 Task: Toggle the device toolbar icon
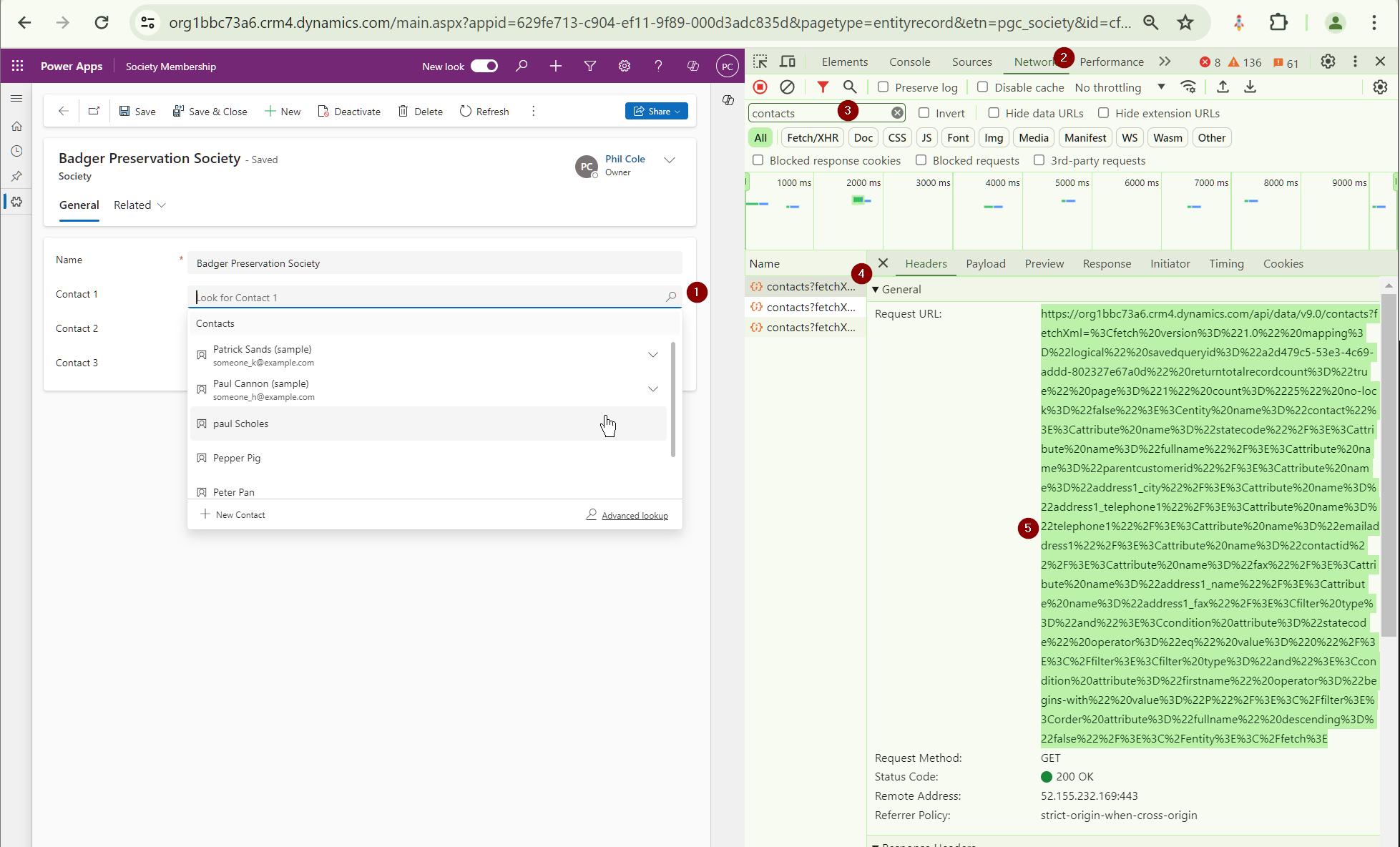tap(788, 62)
